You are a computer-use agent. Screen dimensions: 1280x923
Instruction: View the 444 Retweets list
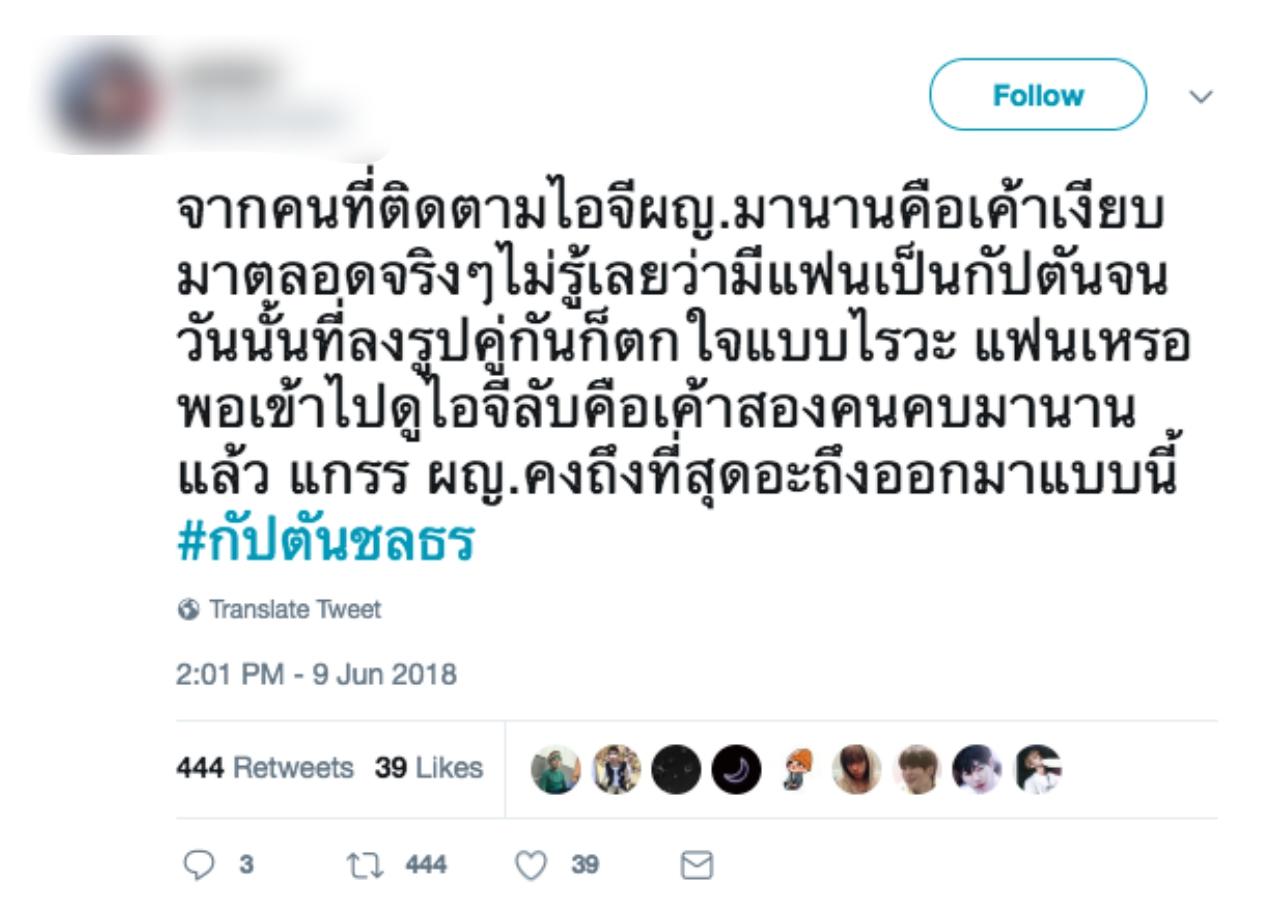(265, 767)
